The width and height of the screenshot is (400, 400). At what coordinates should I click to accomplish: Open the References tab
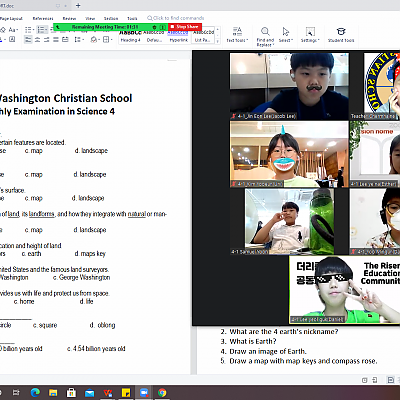(43, 18)
